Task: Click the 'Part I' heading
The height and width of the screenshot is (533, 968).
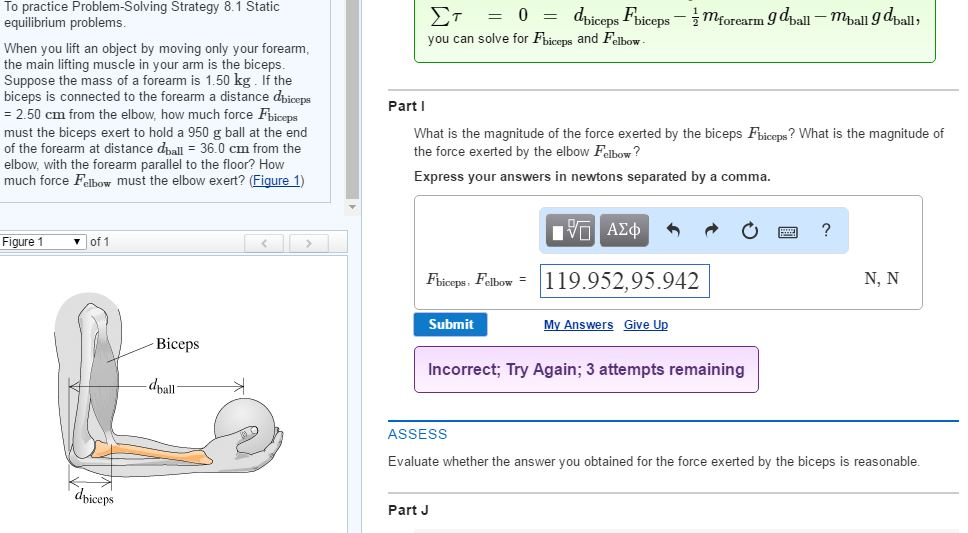Action: (x=406, y=106)
